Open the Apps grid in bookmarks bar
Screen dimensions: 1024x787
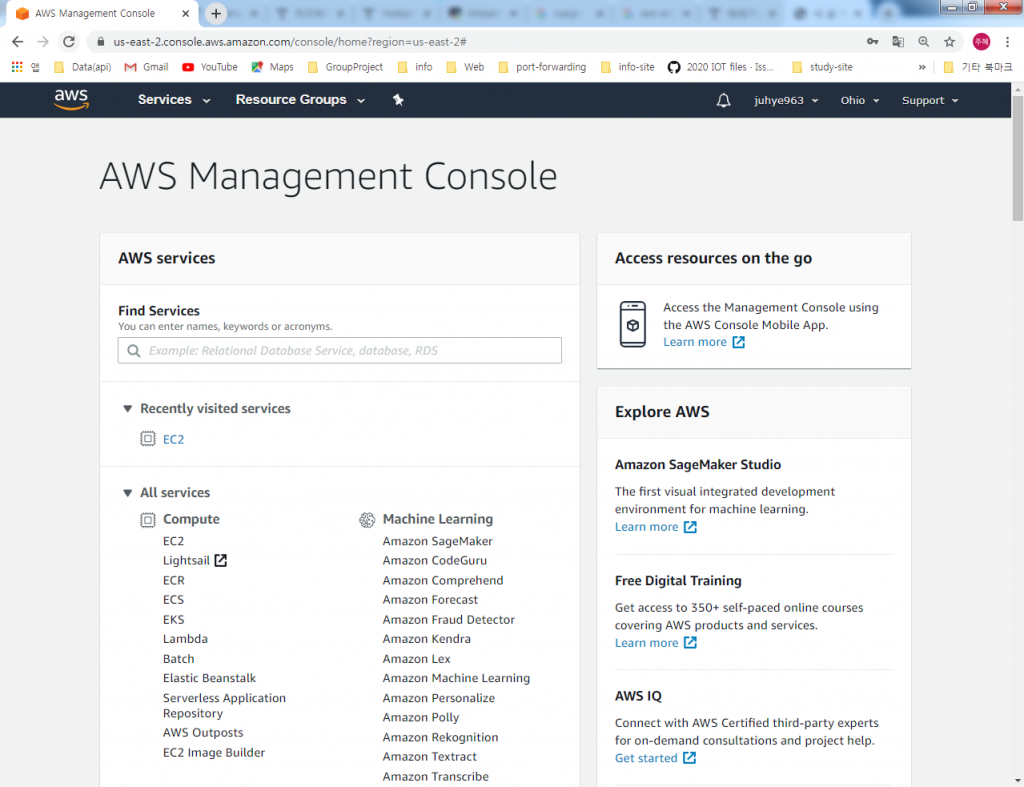pos(18,67)
